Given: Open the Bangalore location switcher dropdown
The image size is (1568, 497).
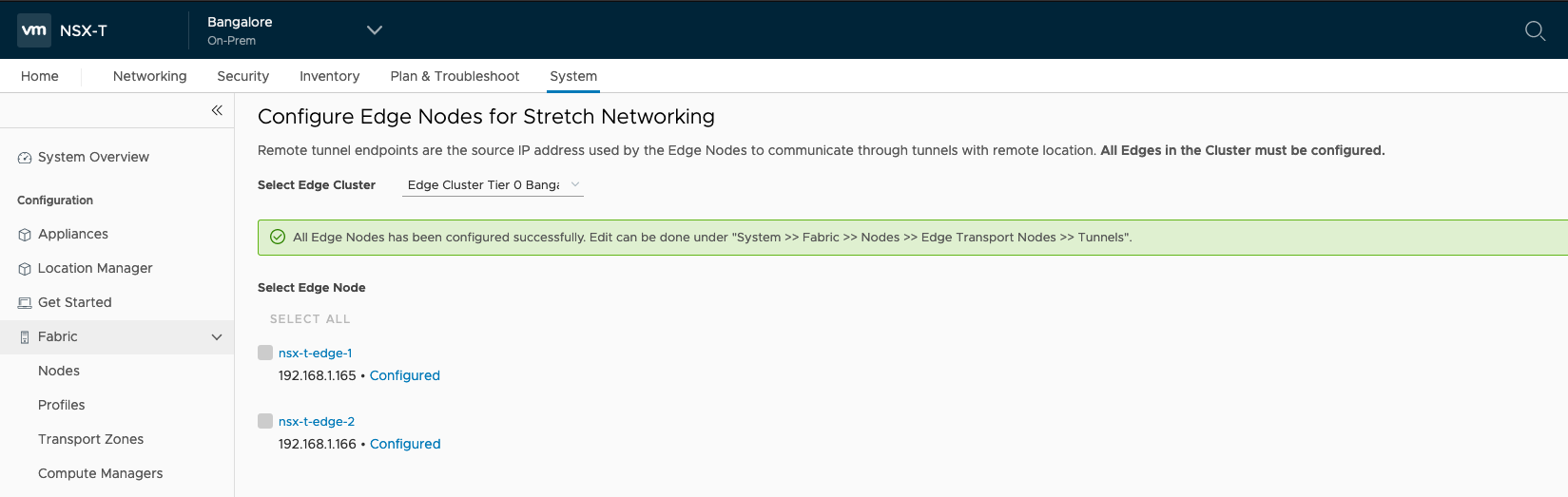Looking at the screenshot, I should (375, 30).
